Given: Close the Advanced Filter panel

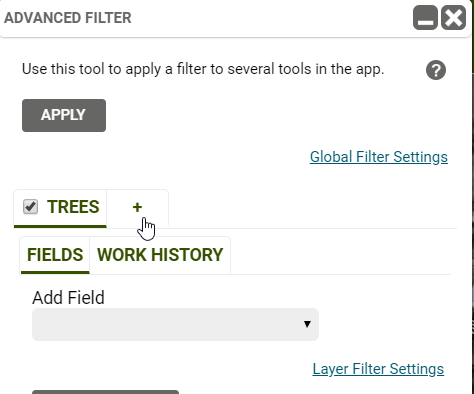Looking at the screenshot, I should [x=453, y=18].
